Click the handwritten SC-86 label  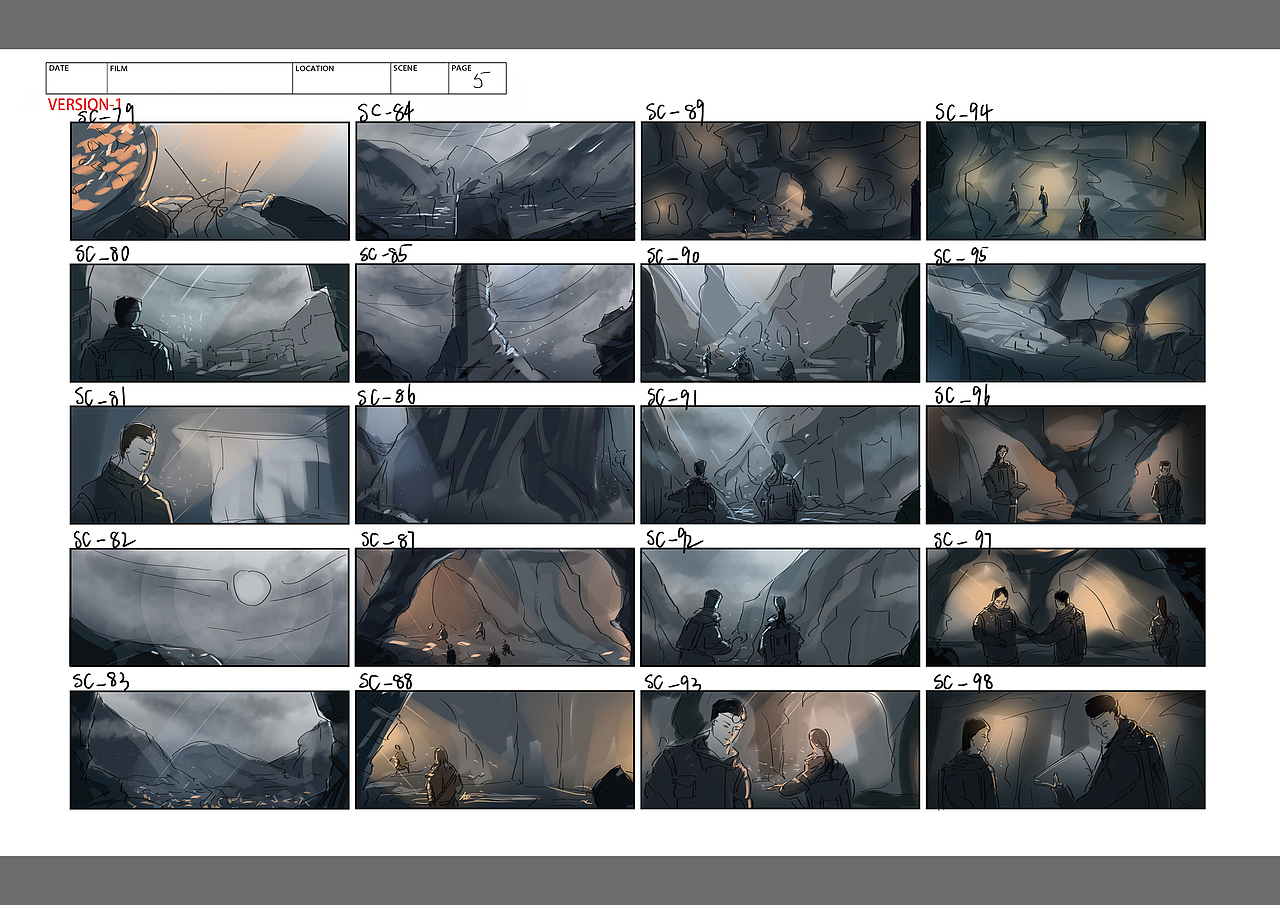(387, 397)
